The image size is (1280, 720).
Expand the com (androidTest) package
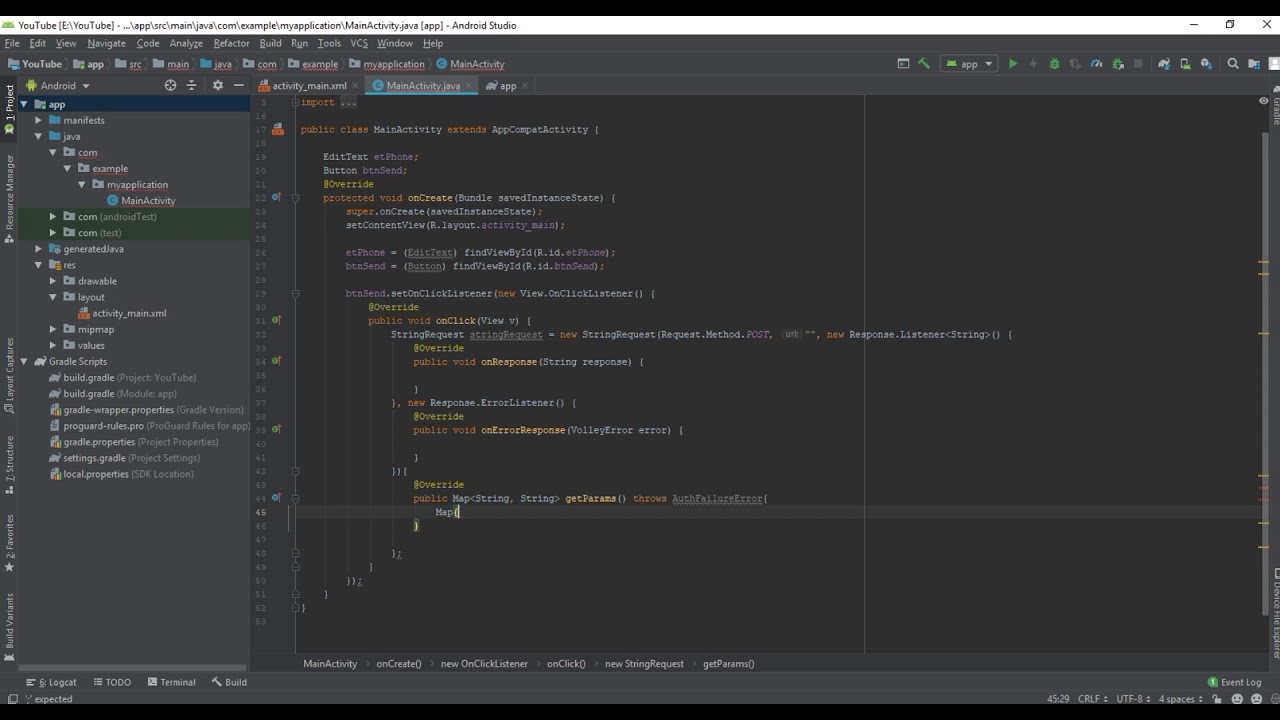(x=53, y=216)
